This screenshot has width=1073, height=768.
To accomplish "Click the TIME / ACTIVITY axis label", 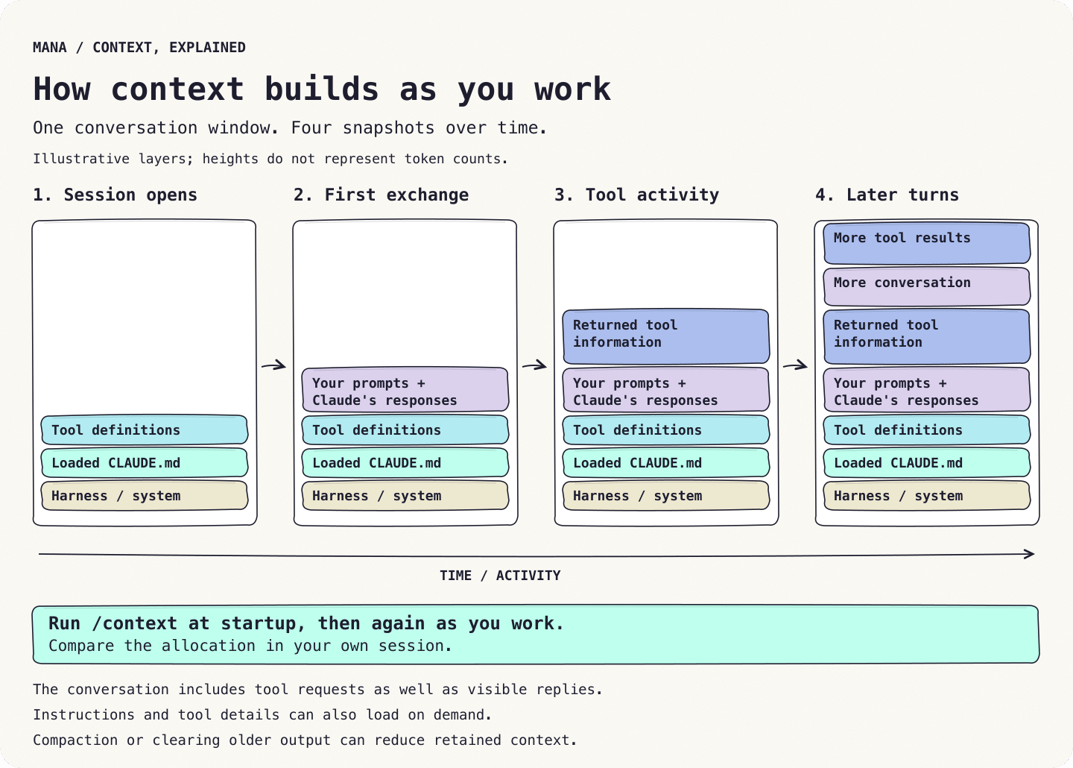I will click(500, 576).
